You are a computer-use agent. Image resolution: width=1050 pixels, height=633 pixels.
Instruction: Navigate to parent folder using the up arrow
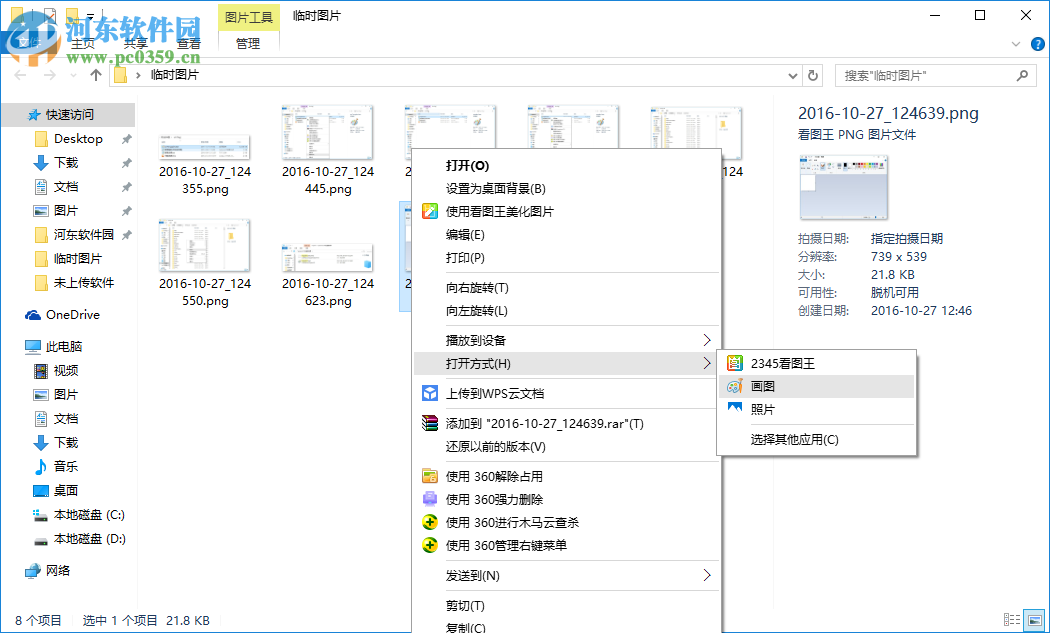94,74
